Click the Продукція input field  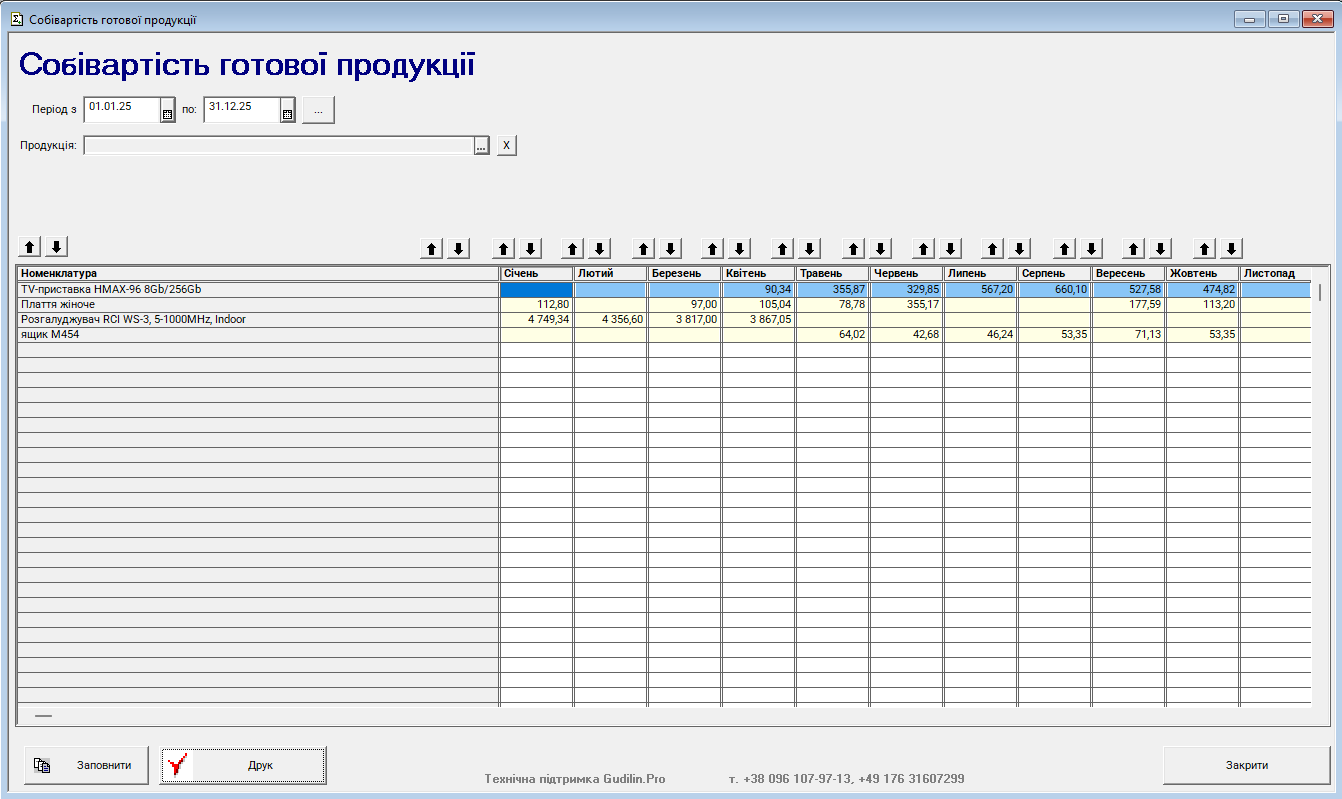pyautogui.click(x=278, y=146)
